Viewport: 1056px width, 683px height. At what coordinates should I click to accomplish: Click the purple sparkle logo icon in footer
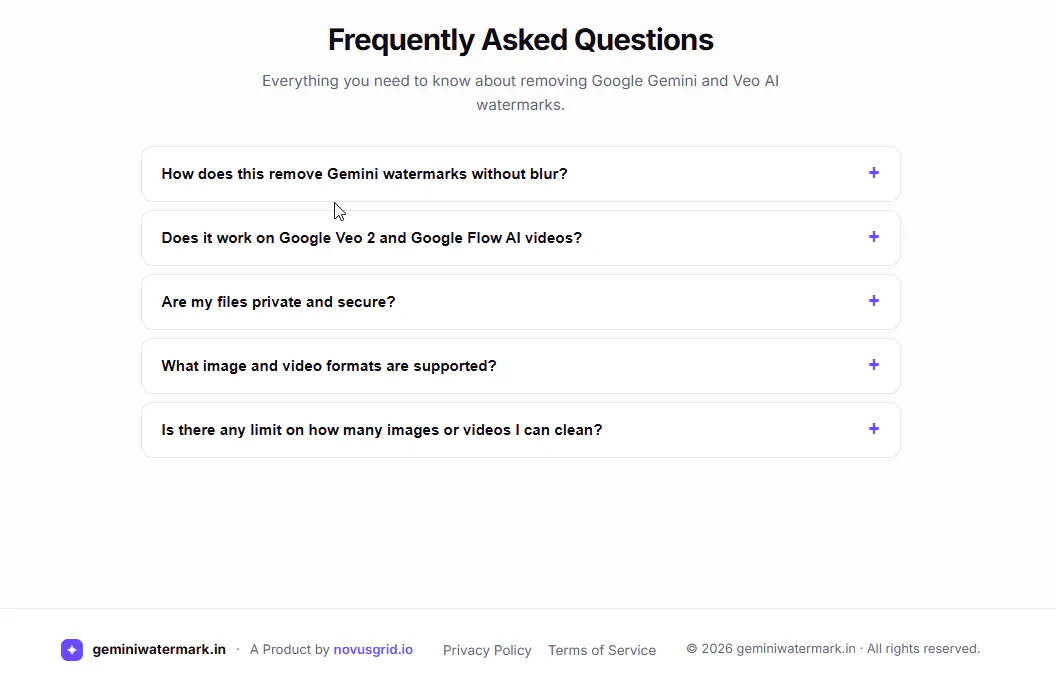click(x=72, y=650)
